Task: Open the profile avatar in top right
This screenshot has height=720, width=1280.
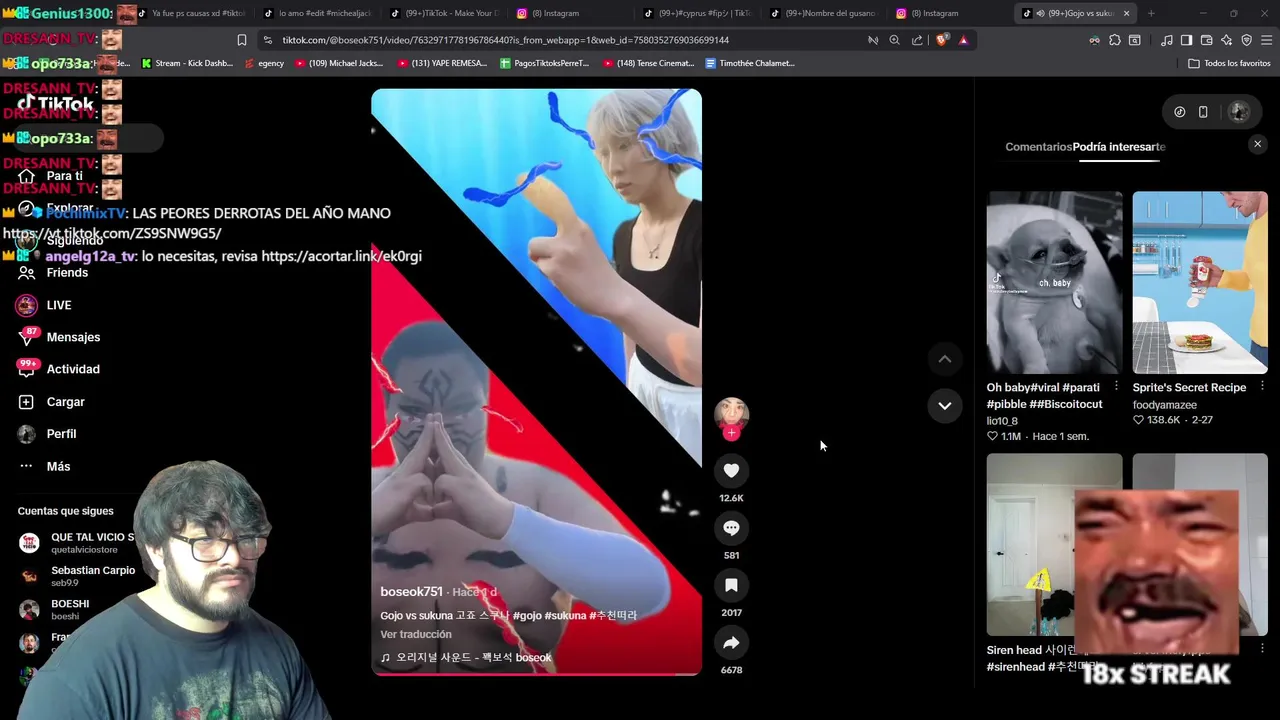Action: click(x=1239, y=112)
